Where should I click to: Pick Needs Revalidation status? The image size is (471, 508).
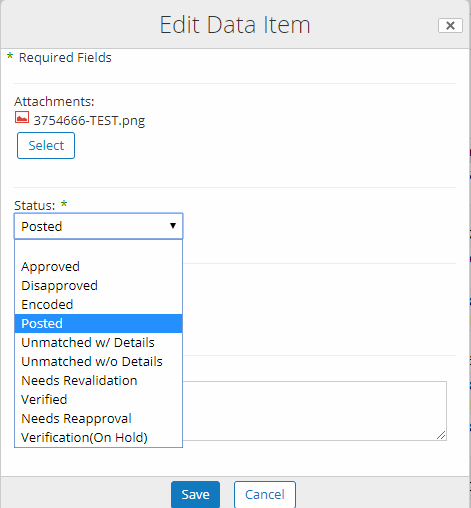coord(99,381)
